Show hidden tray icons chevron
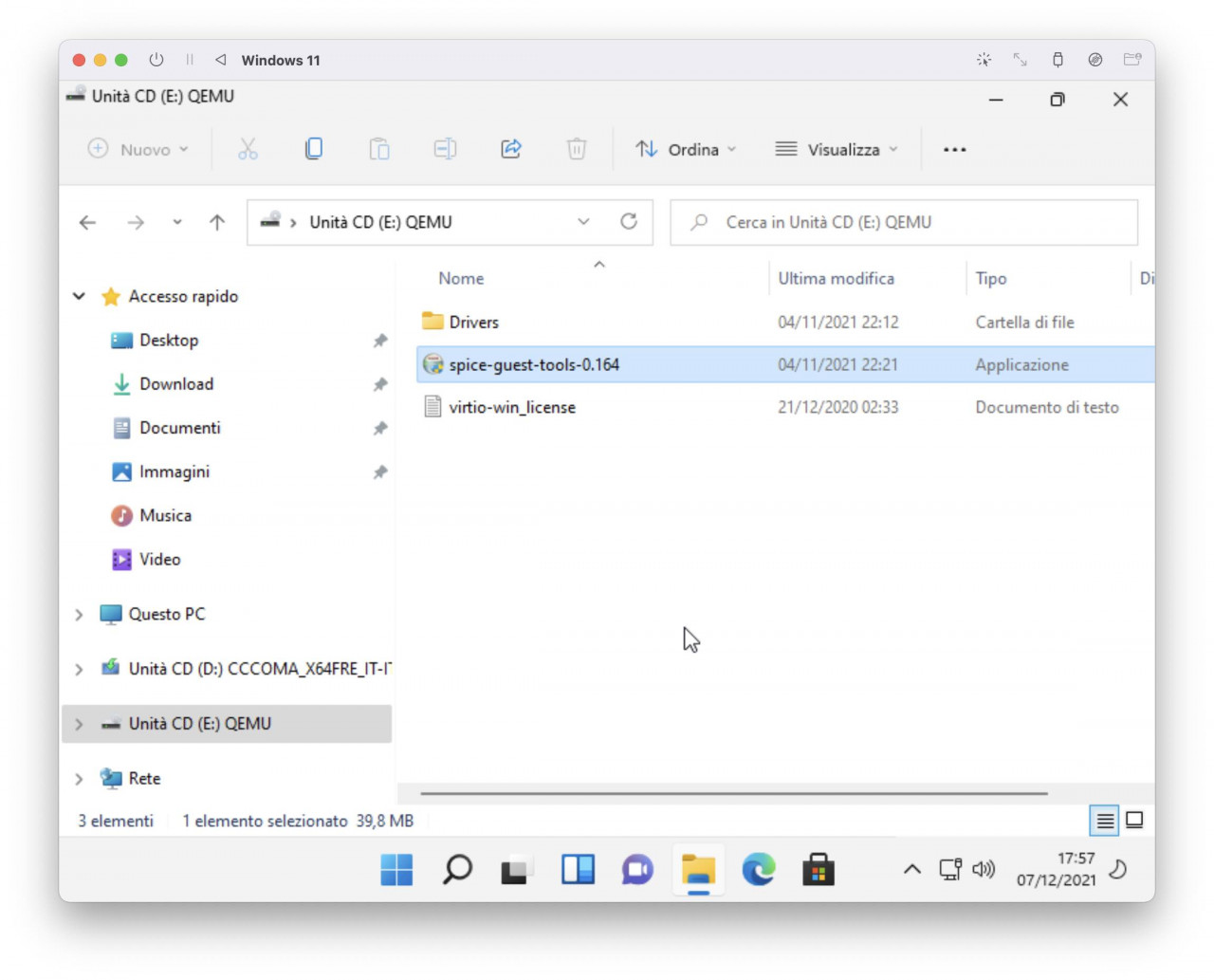 [x=912, y=869]
